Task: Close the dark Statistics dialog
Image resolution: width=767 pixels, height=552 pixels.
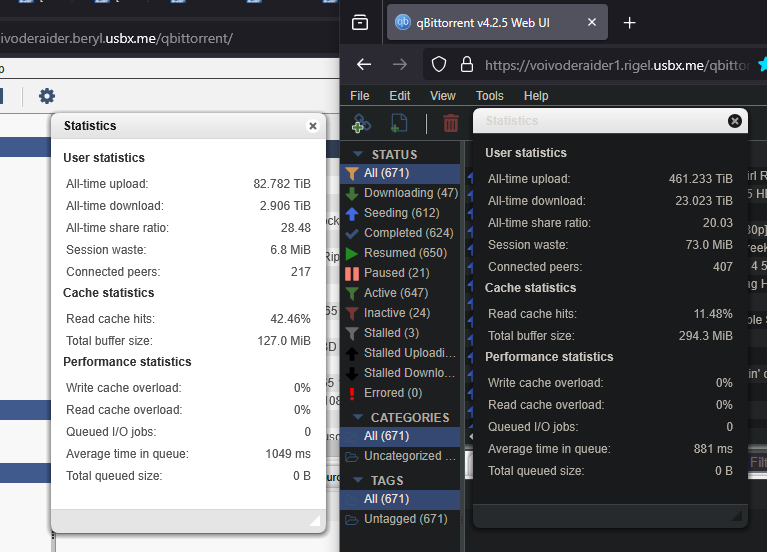Action: [734, 121]
